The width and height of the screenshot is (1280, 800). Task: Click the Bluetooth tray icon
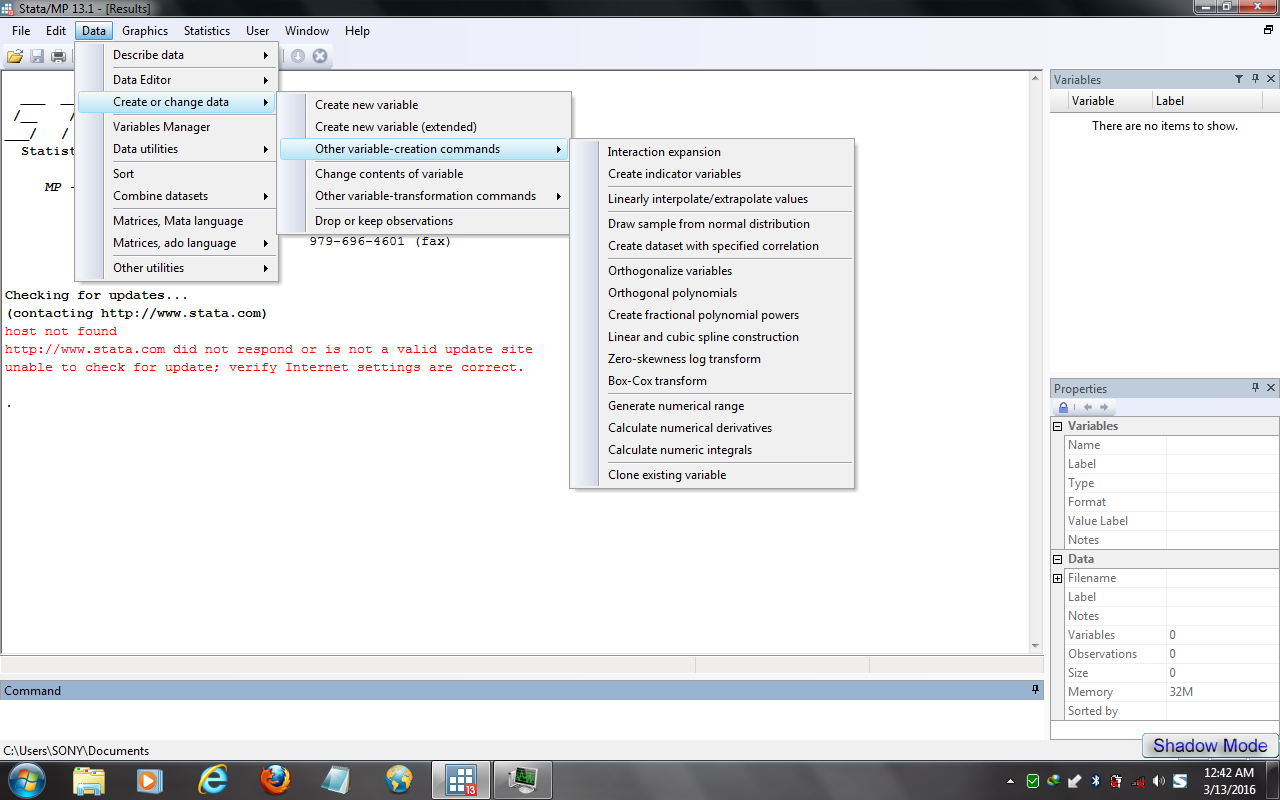1096,781
